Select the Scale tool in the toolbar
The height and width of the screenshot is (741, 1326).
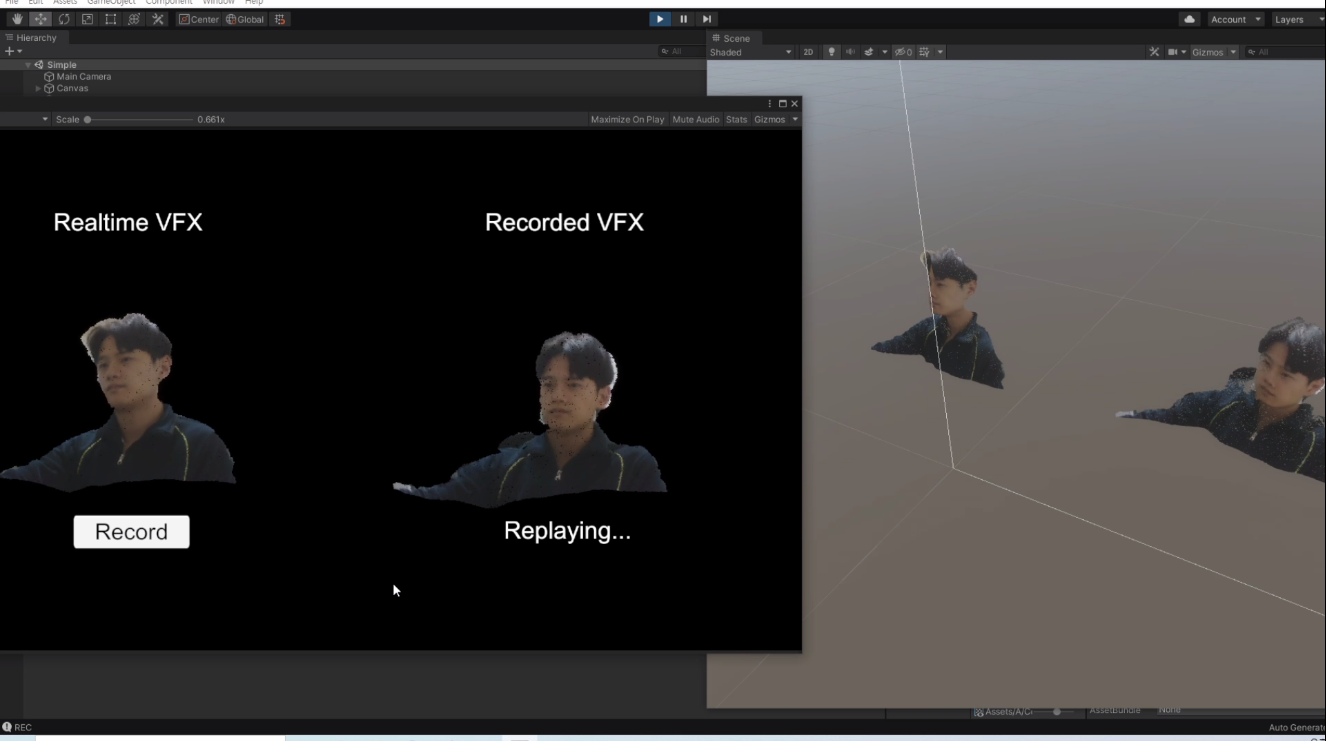[87, 19]
